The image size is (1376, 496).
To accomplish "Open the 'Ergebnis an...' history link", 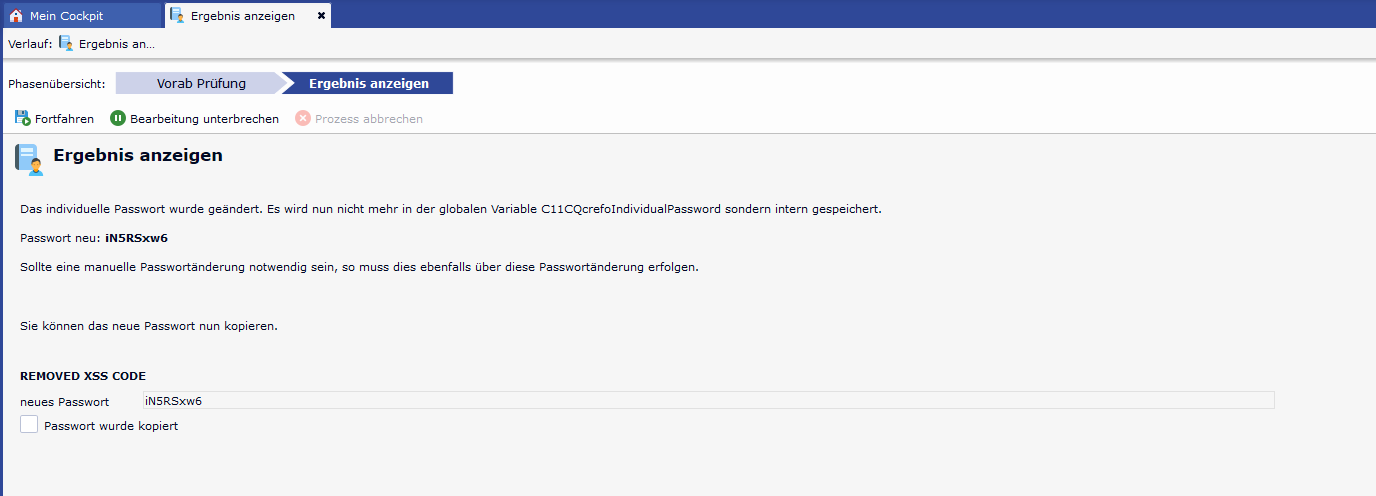I will 117,44.
